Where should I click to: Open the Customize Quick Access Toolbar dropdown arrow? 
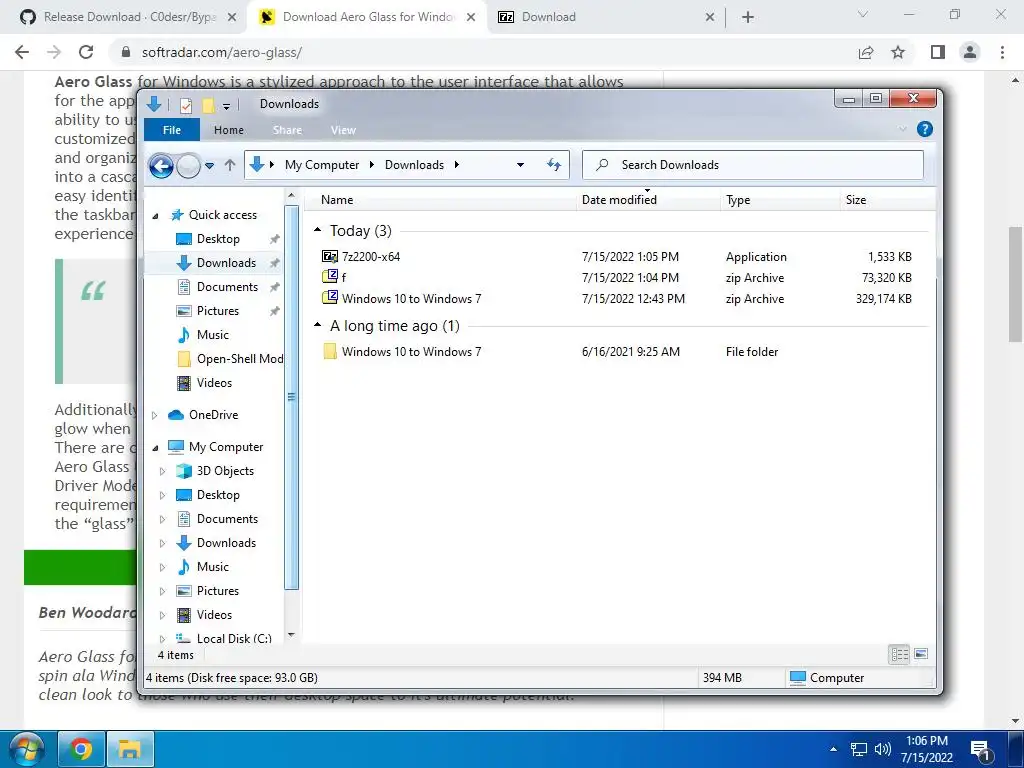[226, 106]
